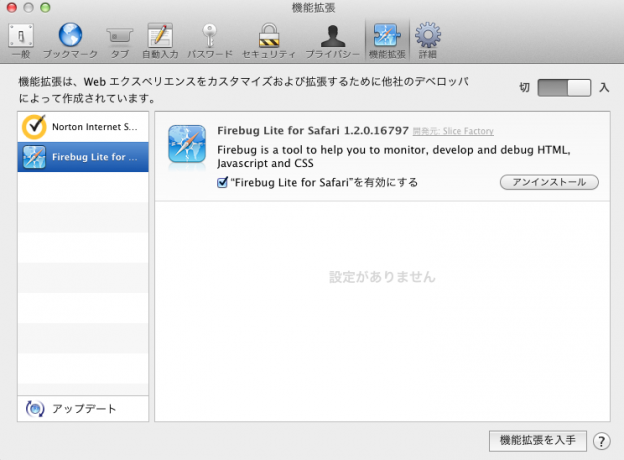This screenshot has height=460, width=624.
Task: Click the Firebug description text about HTML debugging
Action: tap(394, 156)
